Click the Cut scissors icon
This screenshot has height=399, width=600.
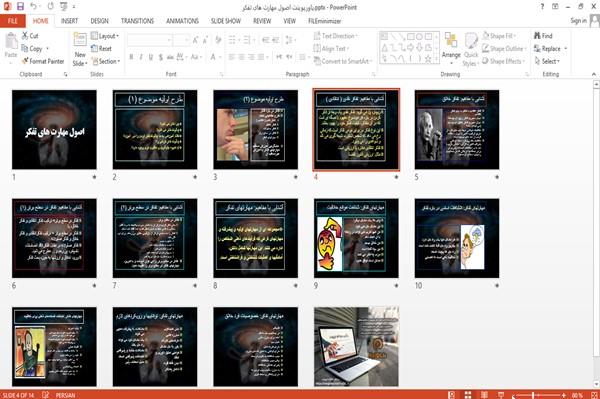[x=25, y=36]
